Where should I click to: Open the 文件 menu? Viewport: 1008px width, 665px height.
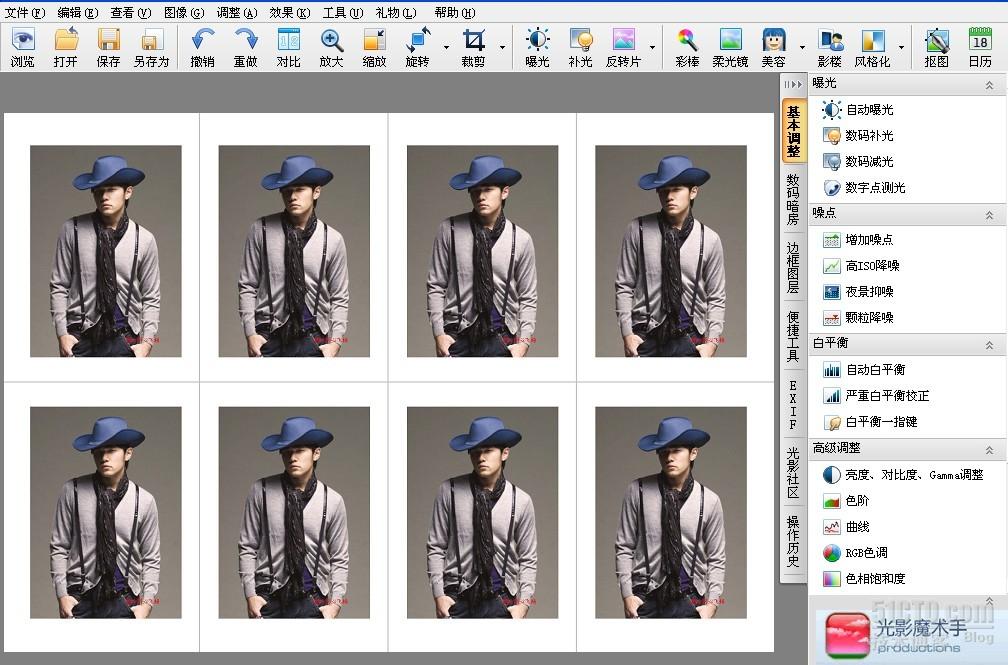tap(25, 12)
